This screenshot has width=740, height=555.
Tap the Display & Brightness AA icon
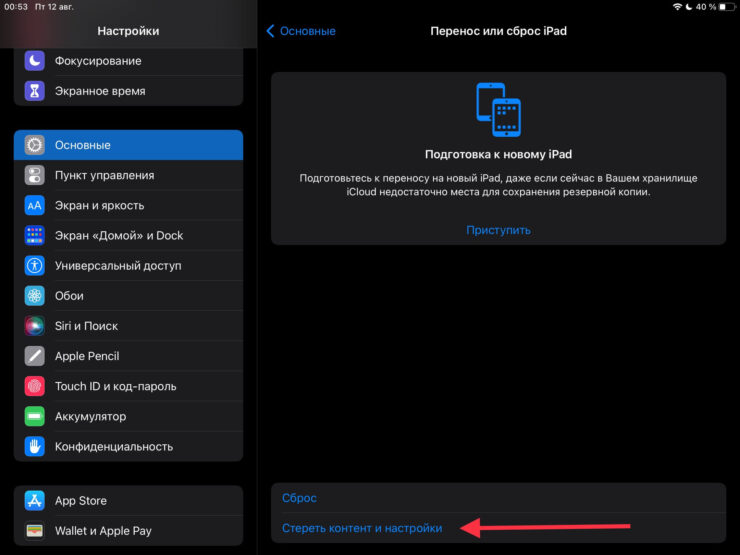coord(35,206)
